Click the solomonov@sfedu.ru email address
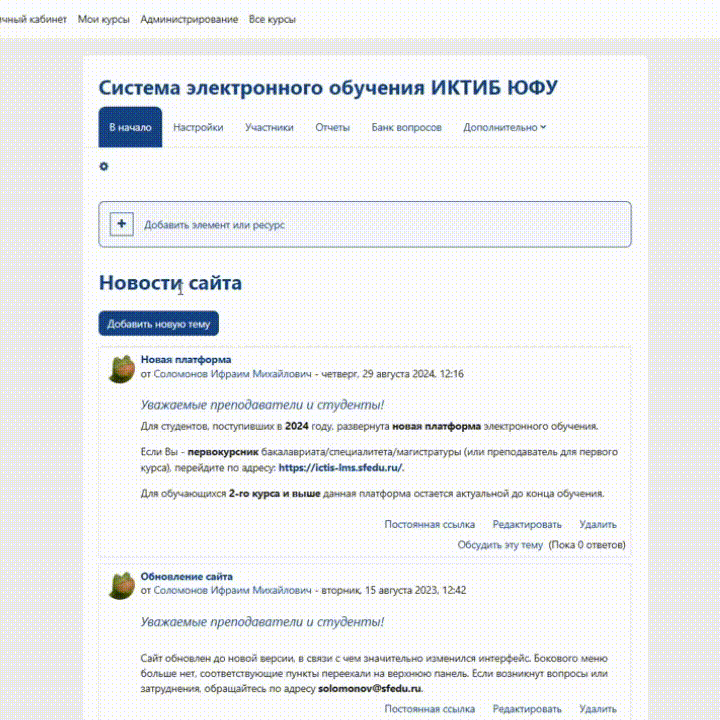The height and width of the screenshot is (720, 720). 370,688
